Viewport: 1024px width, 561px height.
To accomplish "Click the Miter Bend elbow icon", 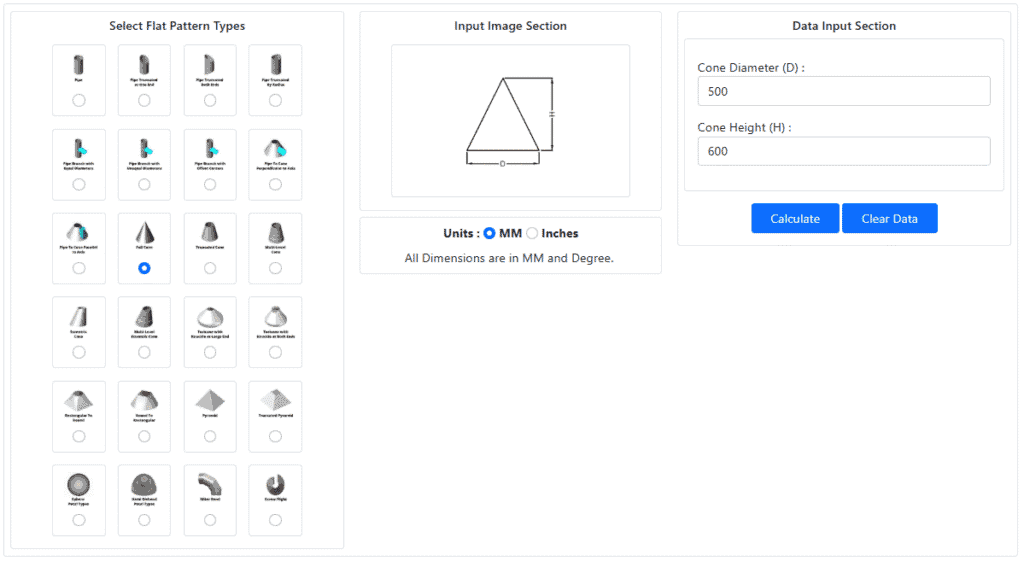I will (x=210, y=485).
